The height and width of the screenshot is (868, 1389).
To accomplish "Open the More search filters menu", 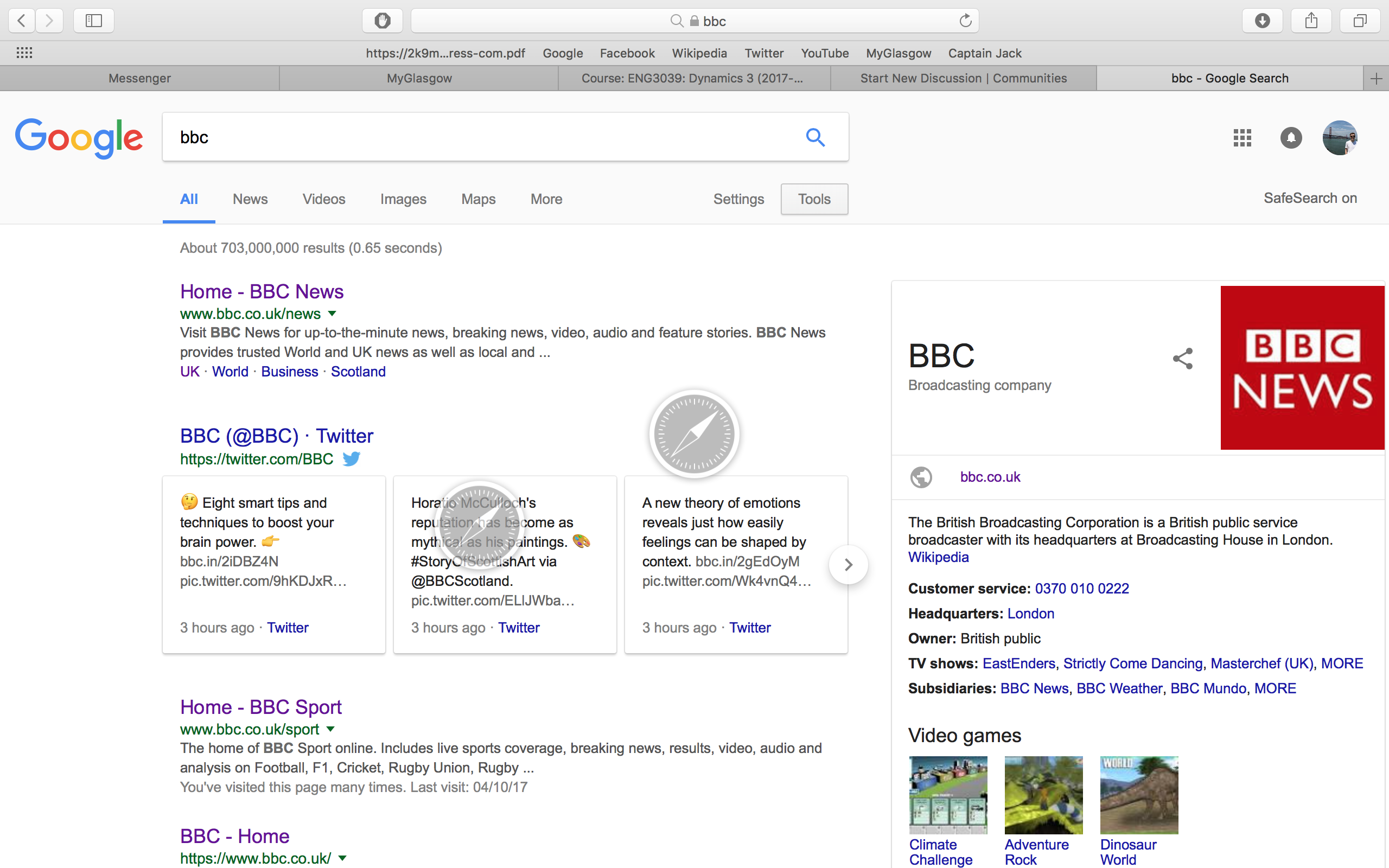I will point(546,199).
